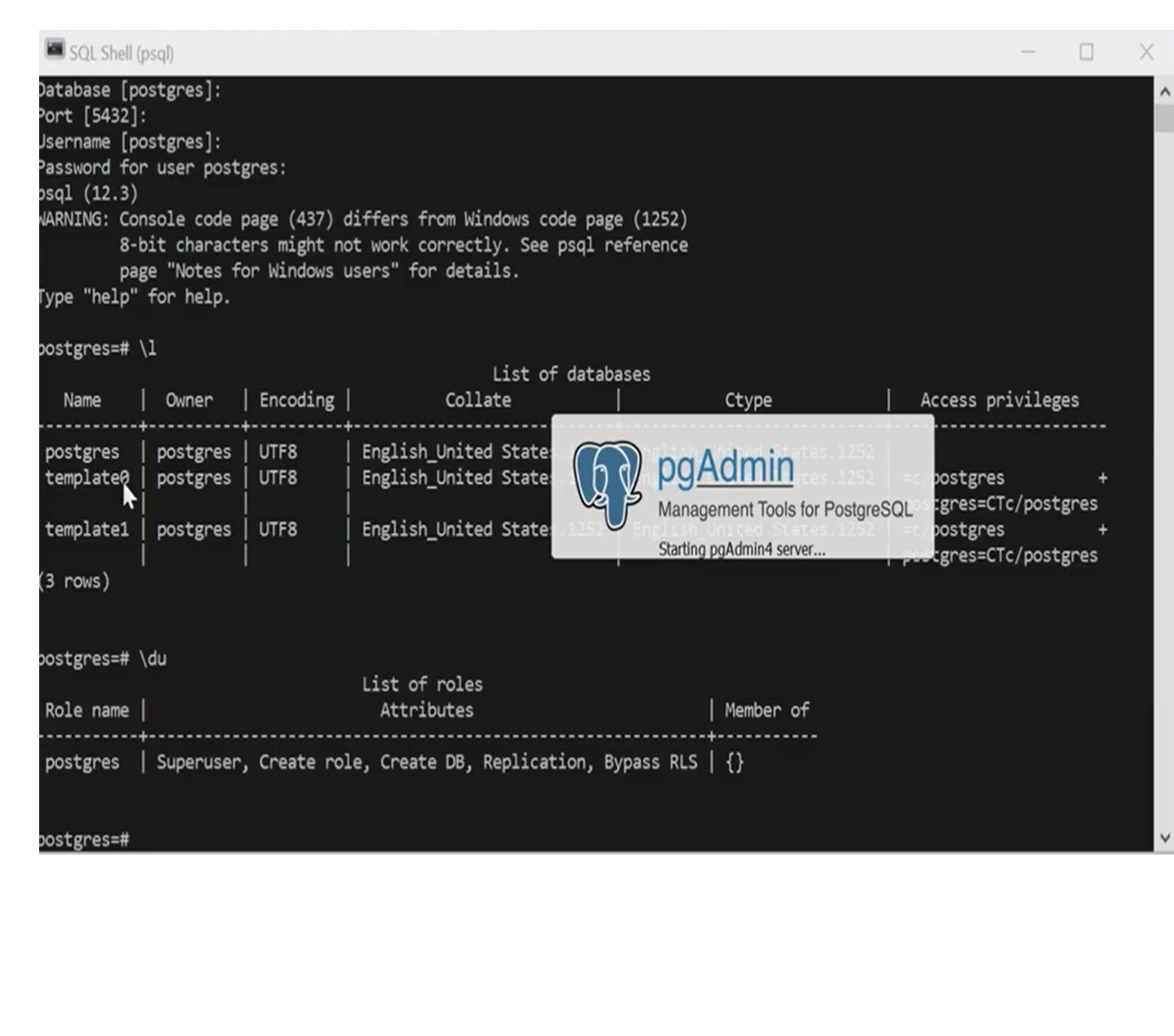Click the 'template1' database name
1174x1036 pixels.
click(x=86, y=529)
